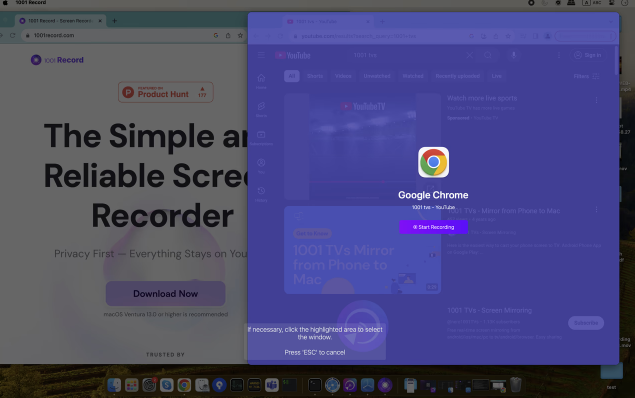Open the ABC input source menu
This screenshot has height=398, width=635.
592,2
